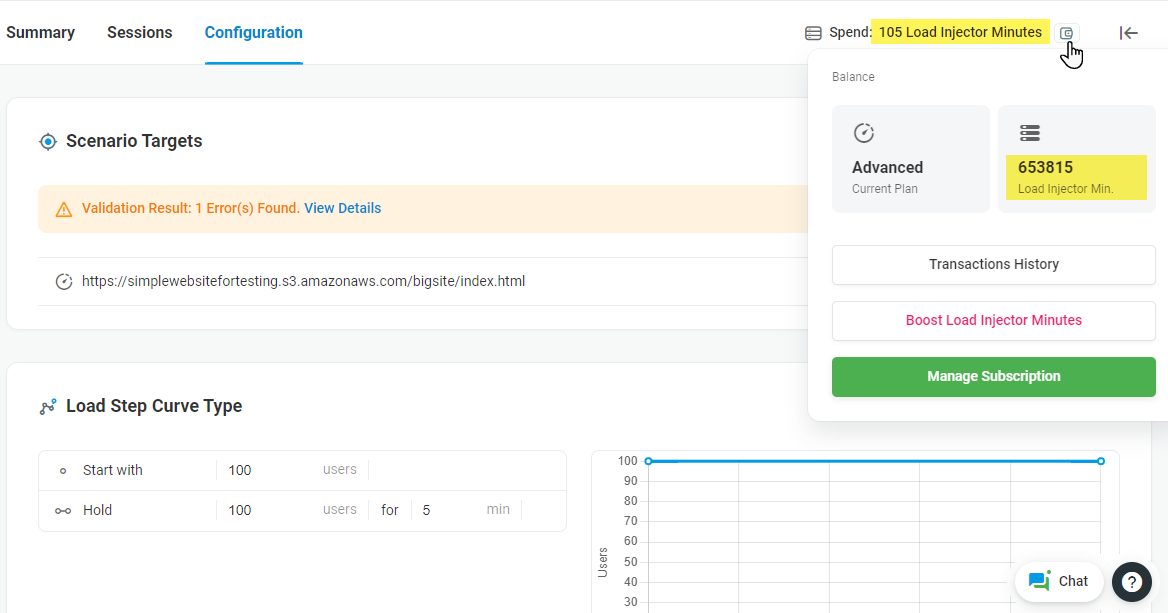Click the Manage Subscription button
The image size is (1168, 613).
[x=994, y=377]
